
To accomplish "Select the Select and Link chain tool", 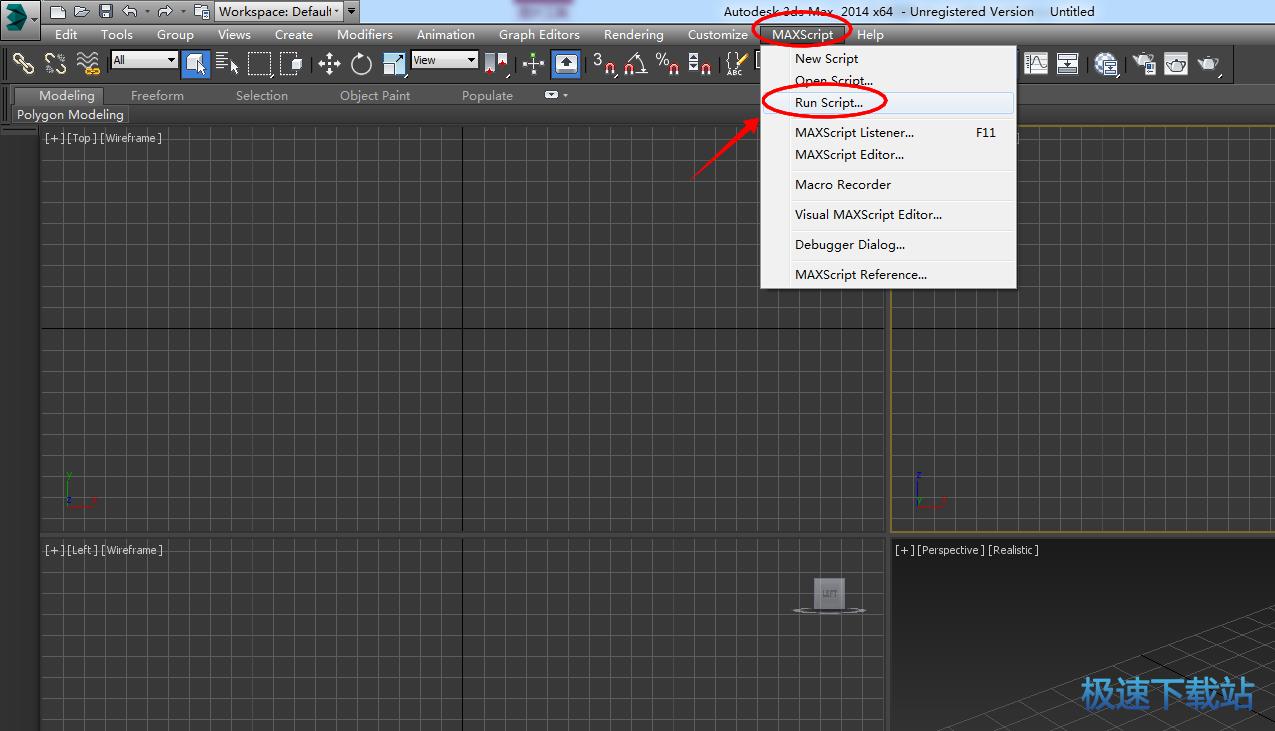I will [x=23, y=64].
